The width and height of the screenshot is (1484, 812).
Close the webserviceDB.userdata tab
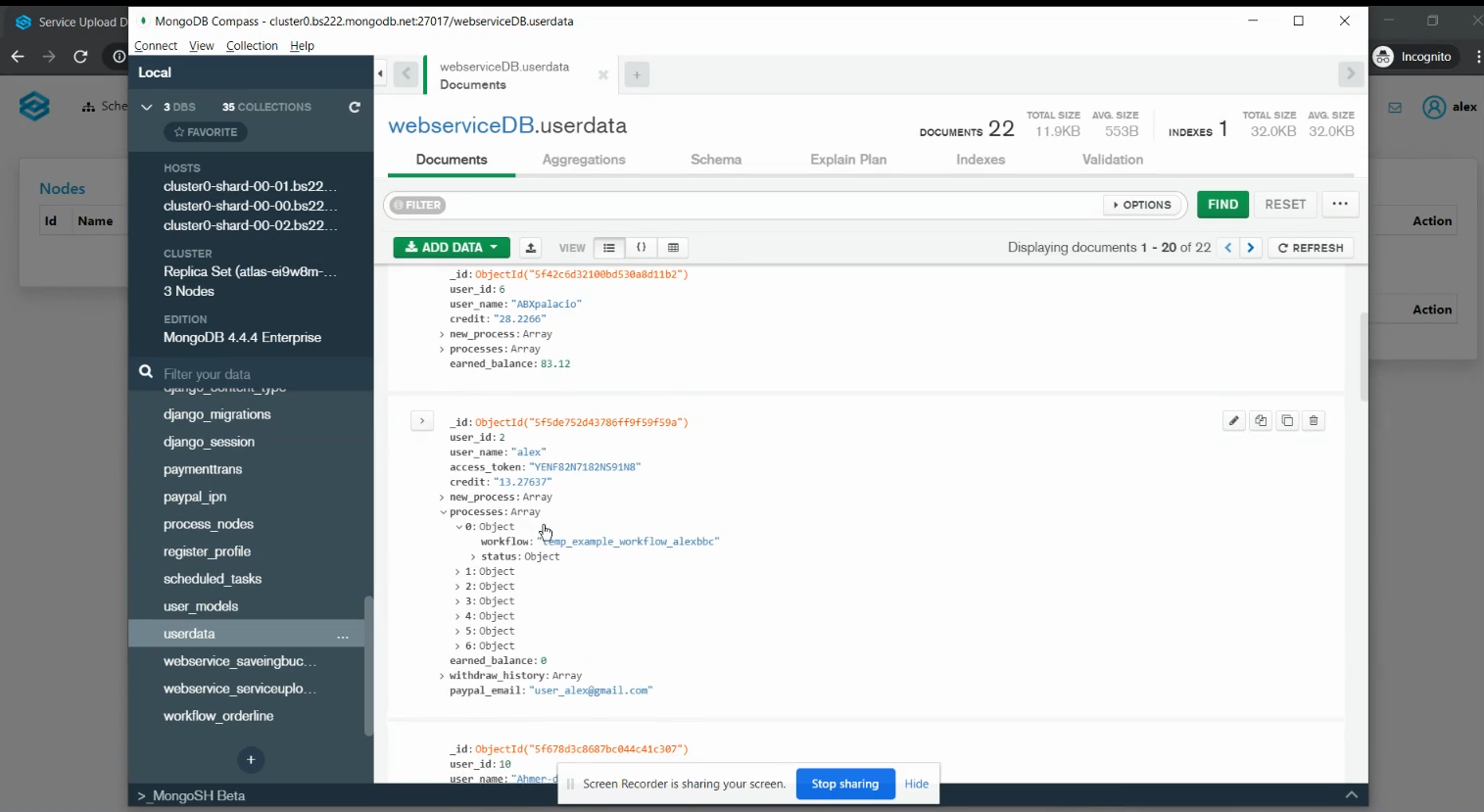pyautogui.click(x=603, y=74)
